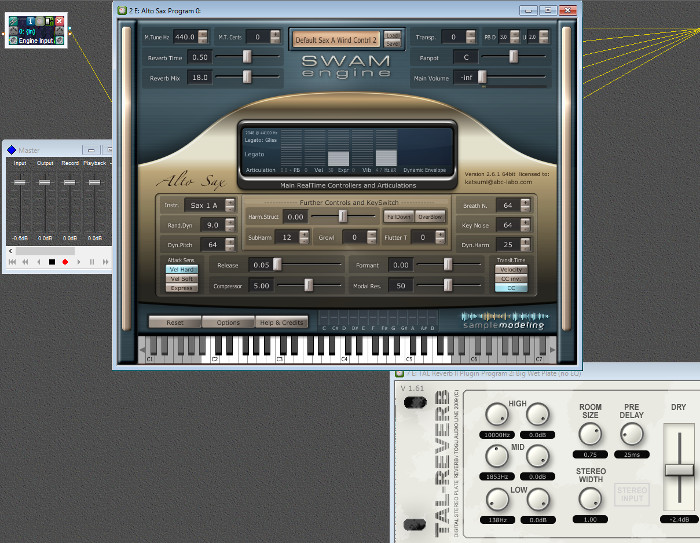Click the Transp. stepper arrows
700x543 pixels.
471,37
